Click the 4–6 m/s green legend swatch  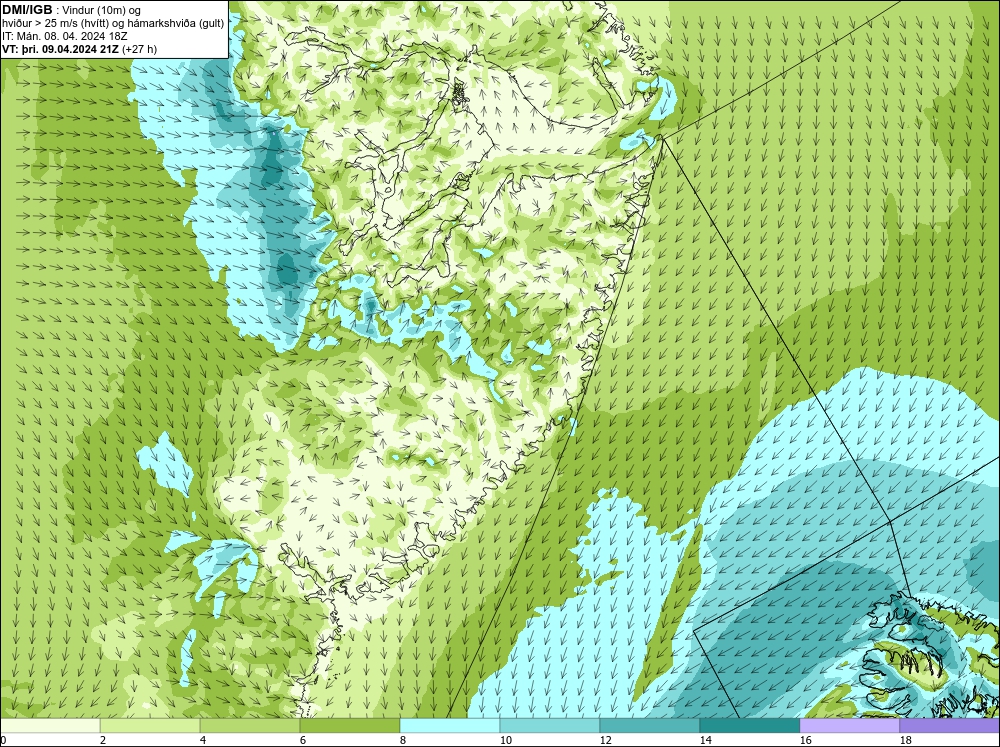(250, 726)
